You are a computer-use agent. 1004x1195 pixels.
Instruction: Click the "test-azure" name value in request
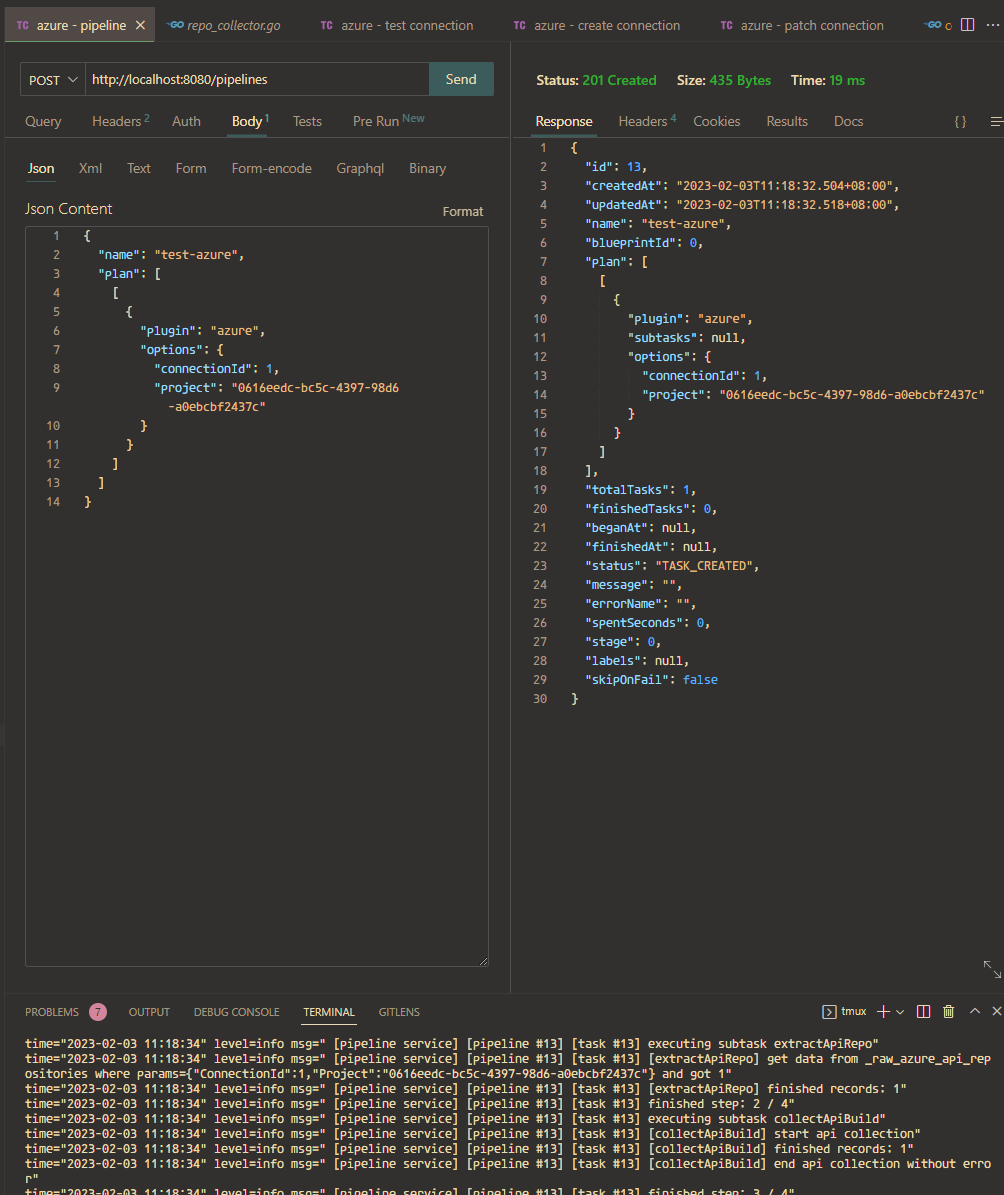coord(196,255)
